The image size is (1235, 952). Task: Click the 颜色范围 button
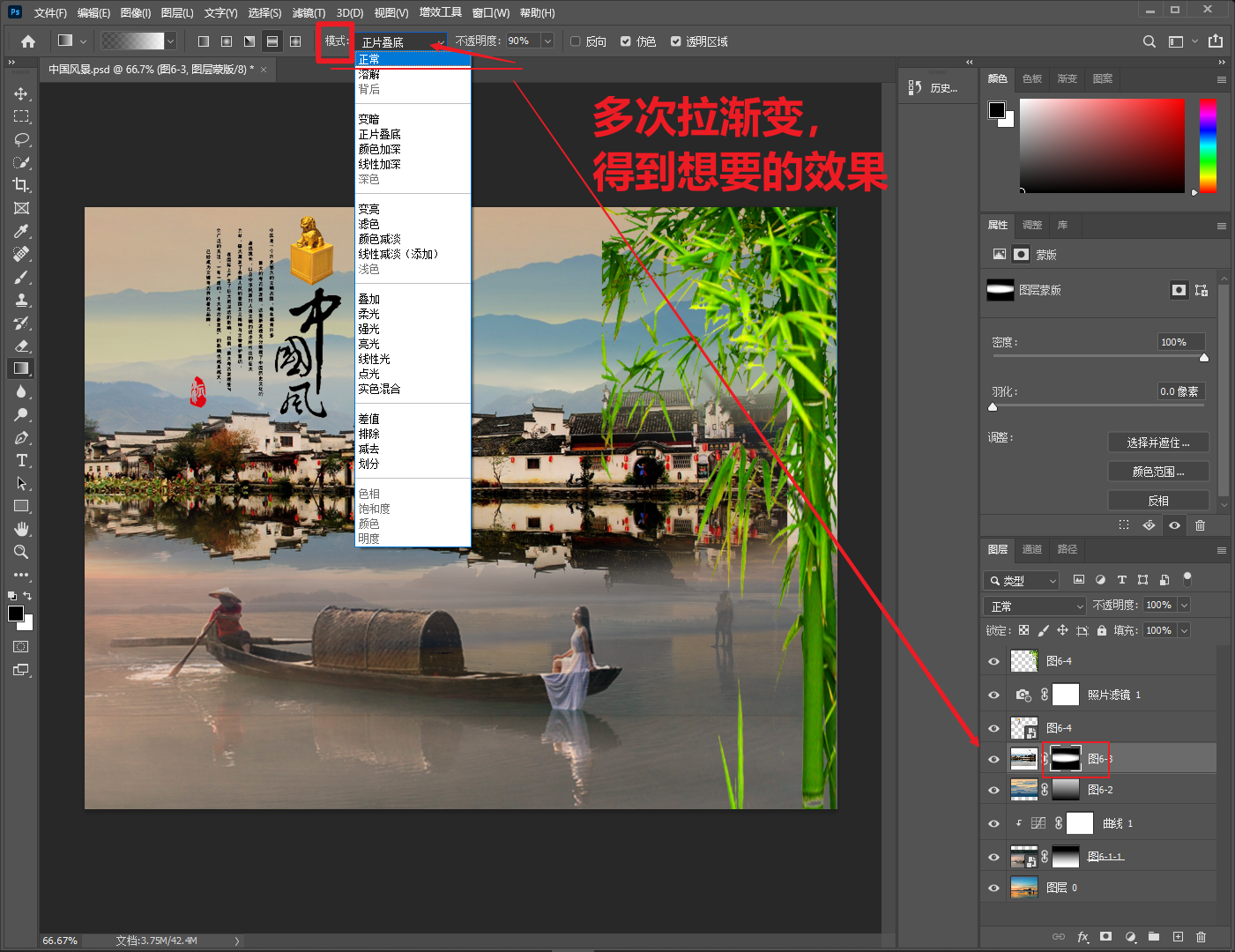click(1158, 472)
